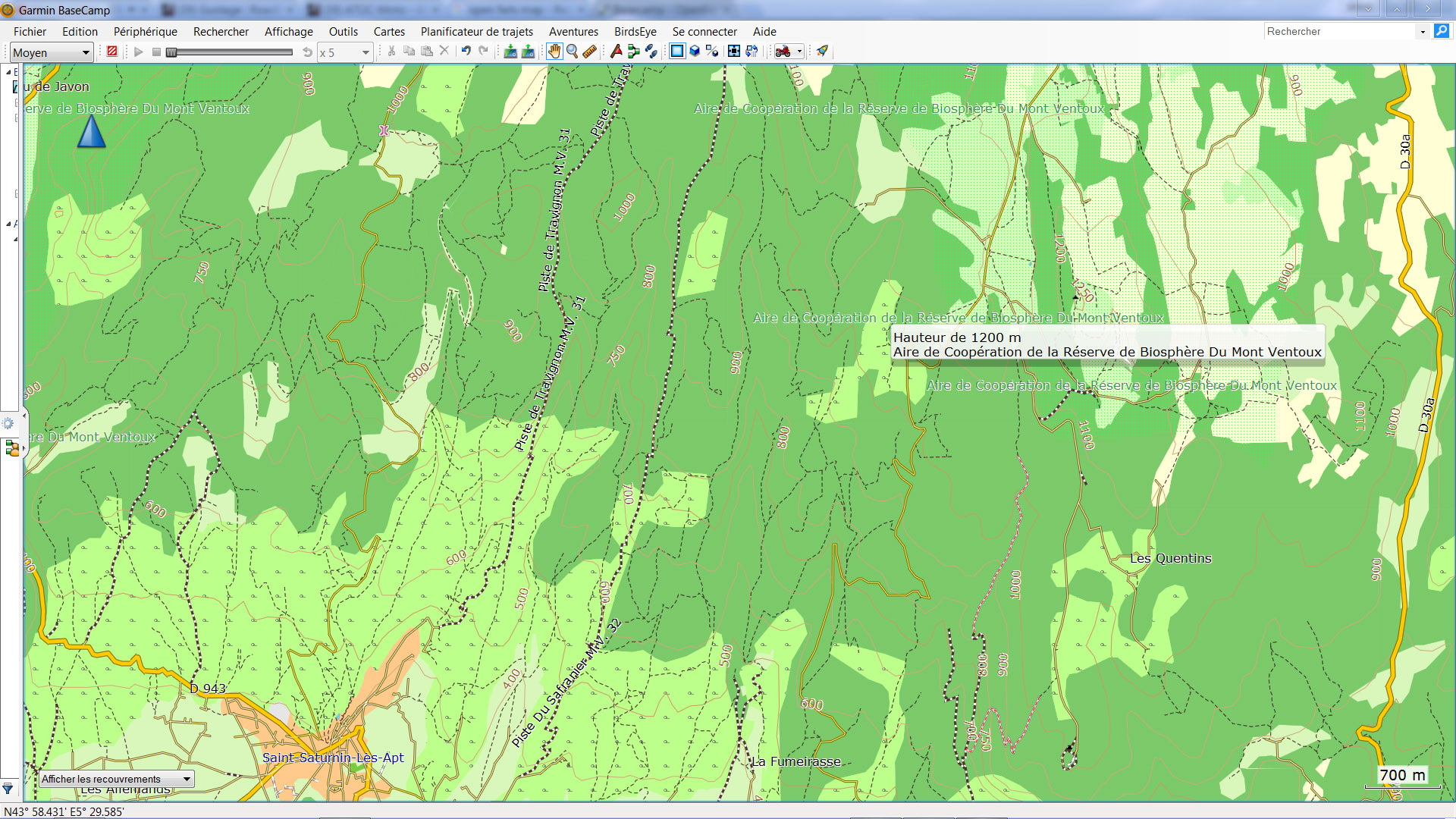Toggle the red-striped hide overlay button
1456x819 pixels.
[112, 52]
